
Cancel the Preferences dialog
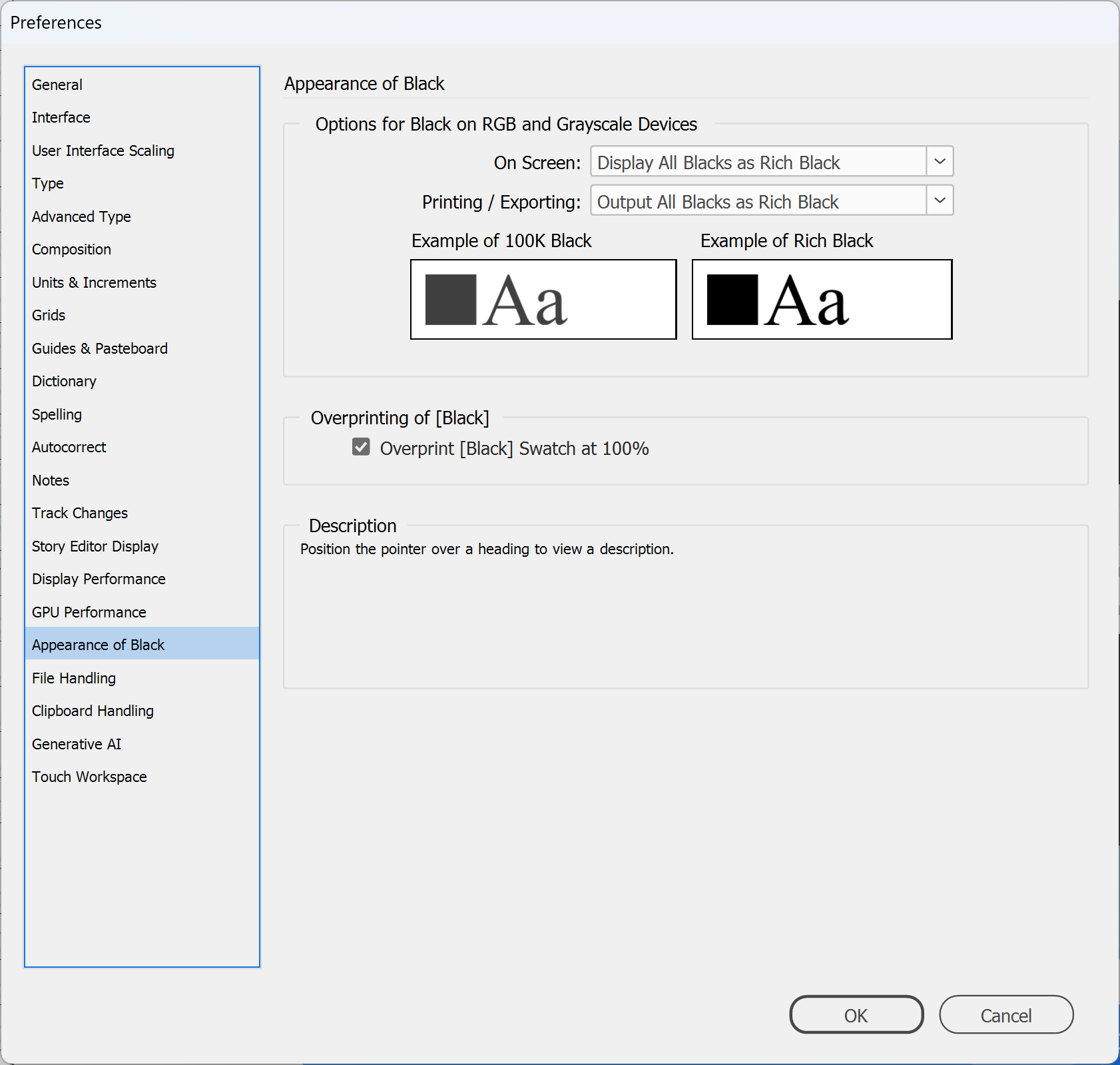click(1006, 1015)
